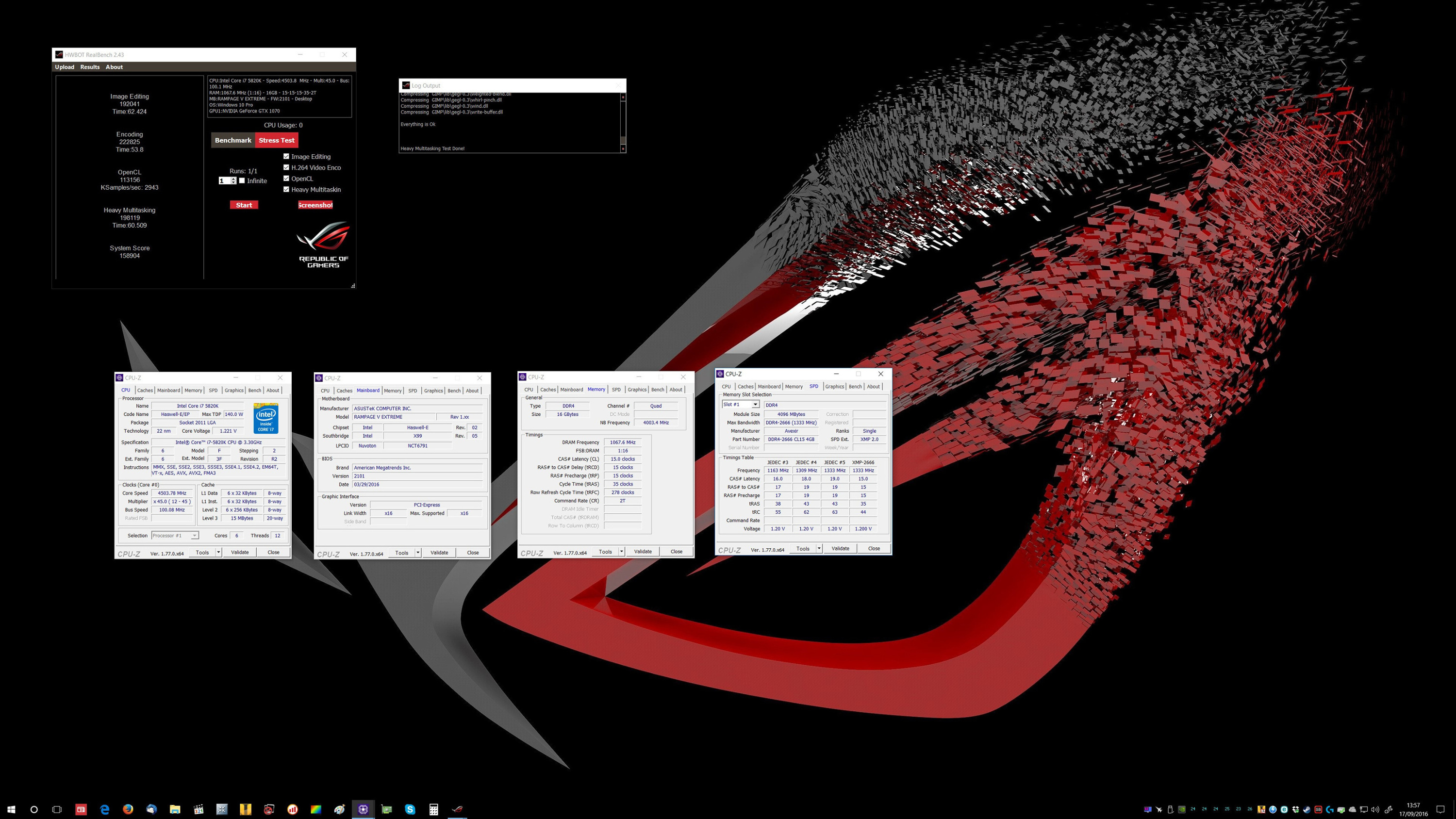Image resolution: width=1456 pixels, height=819 pixels.
Task: Click the Intel Core i7 logo in CPU-Z
Action: [x=265, y=418]
